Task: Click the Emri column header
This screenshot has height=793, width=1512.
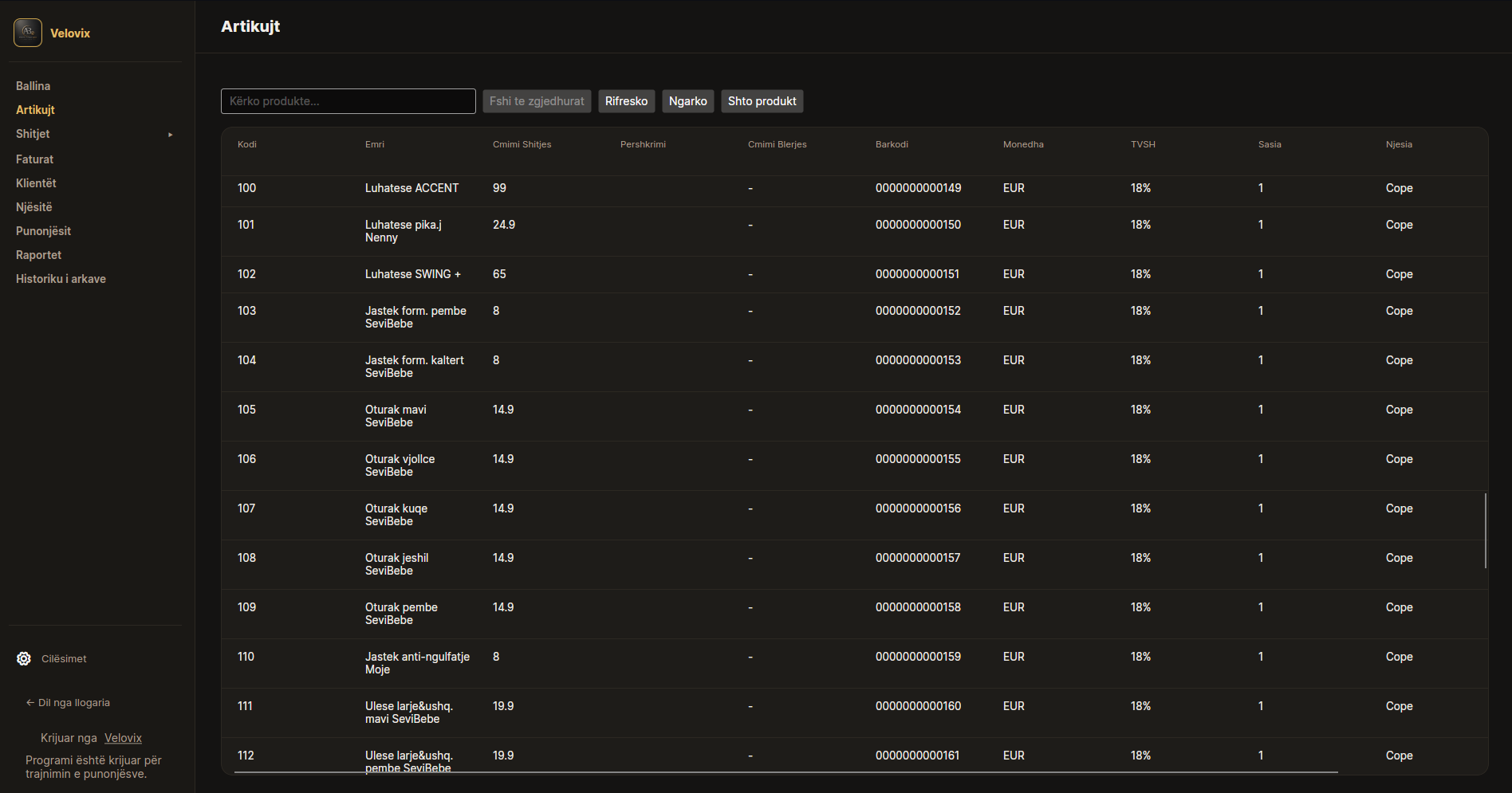Action: click(375, 144)
